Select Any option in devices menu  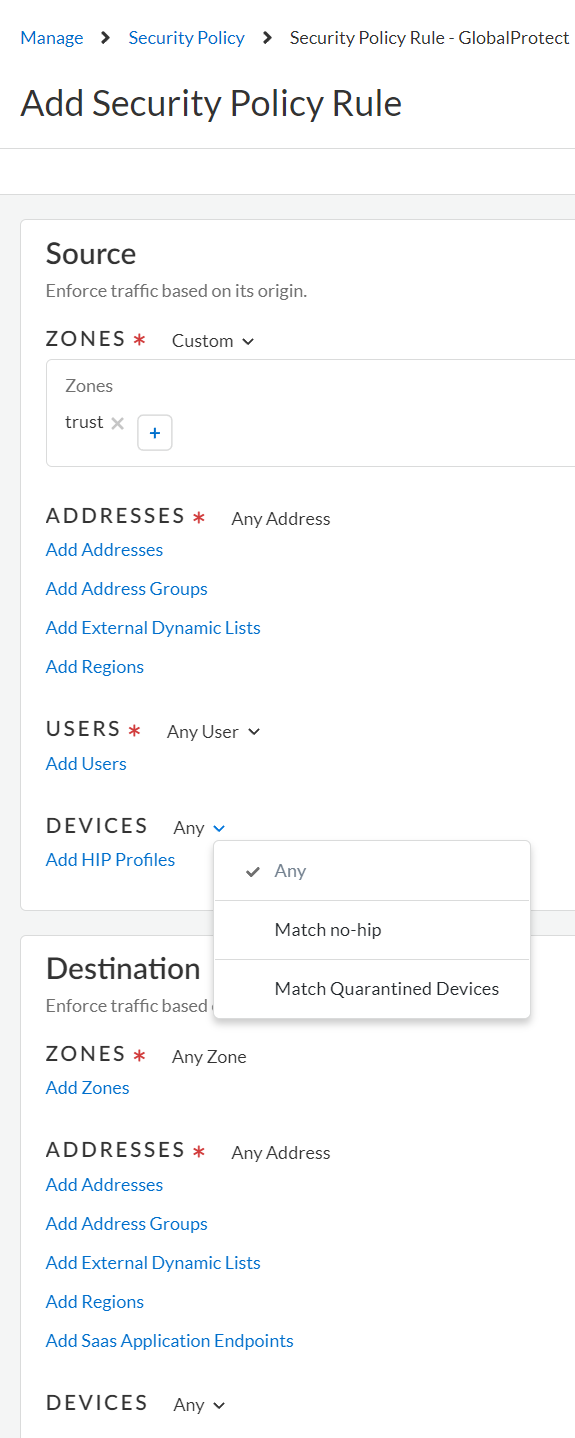pyautogui.click(x=372, y=871)
